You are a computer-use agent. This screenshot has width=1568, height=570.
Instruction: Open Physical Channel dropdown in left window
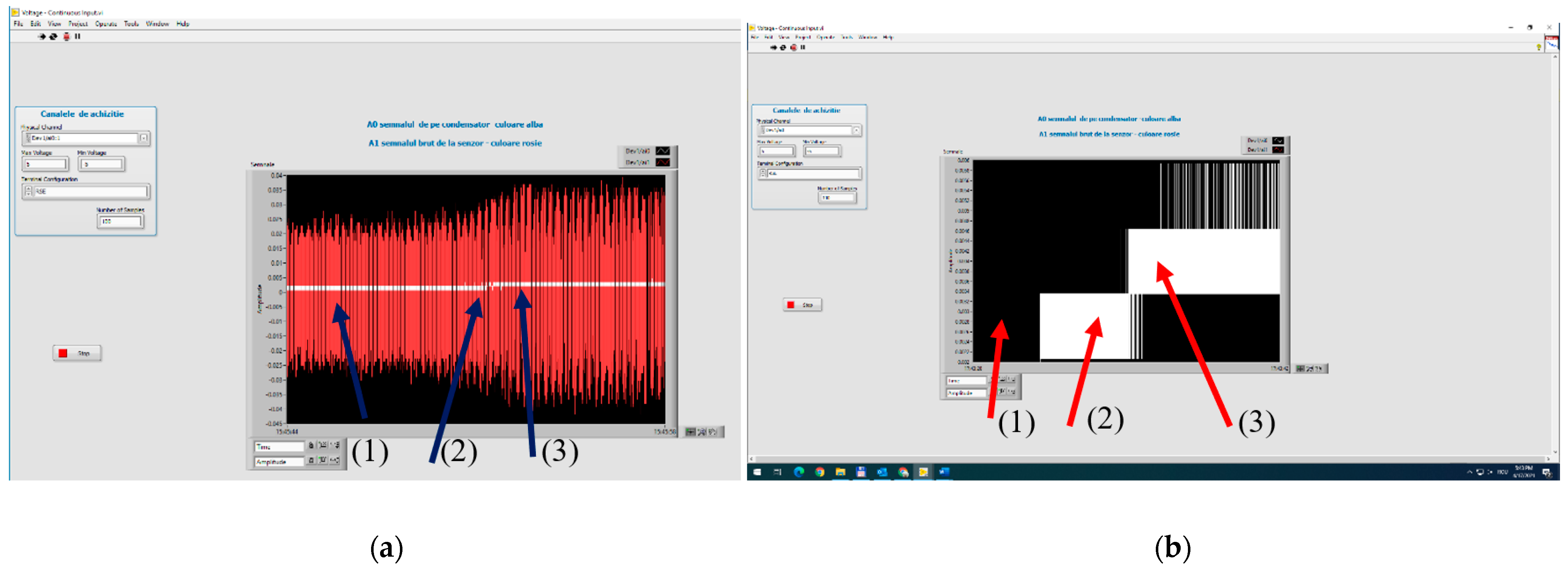(x=144, y=138)
